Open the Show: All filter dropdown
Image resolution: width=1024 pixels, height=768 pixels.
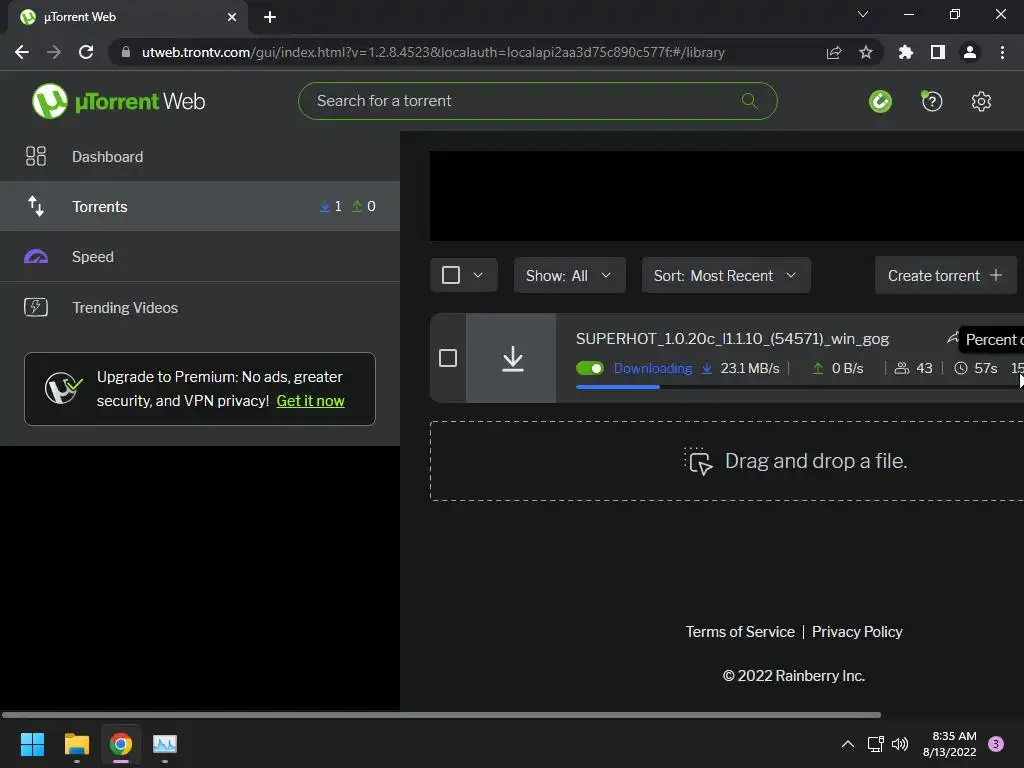[569, 275]
